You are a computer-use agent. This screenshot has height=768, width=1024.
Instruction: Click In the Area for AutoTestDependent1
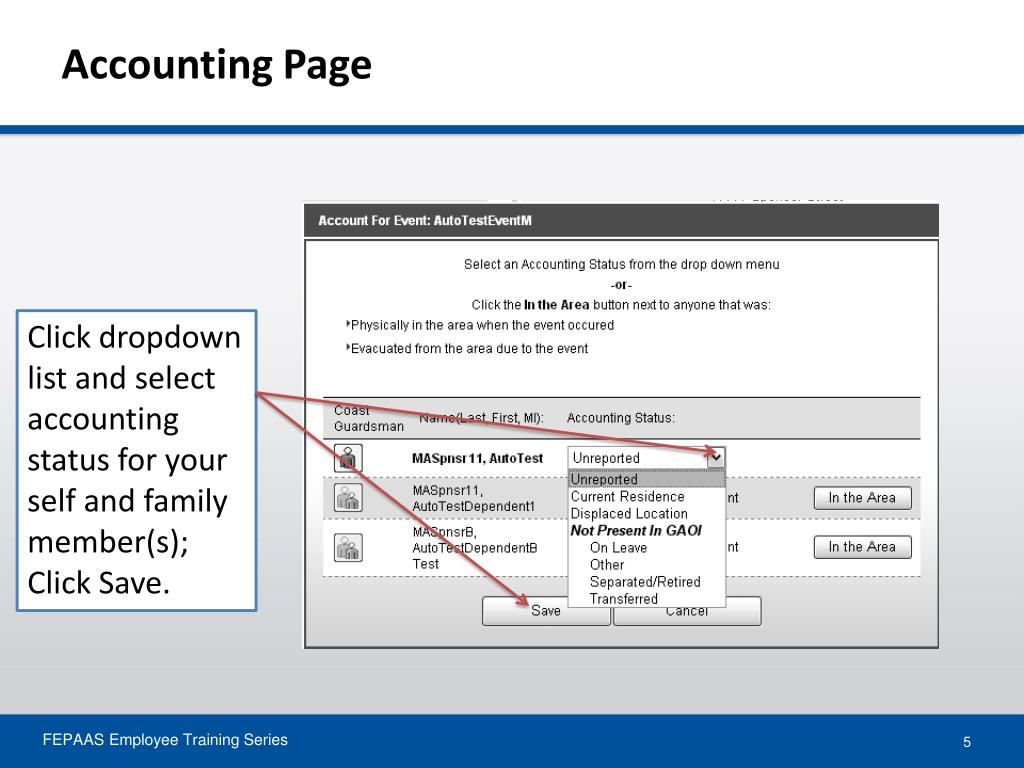[x=862, y=498]
